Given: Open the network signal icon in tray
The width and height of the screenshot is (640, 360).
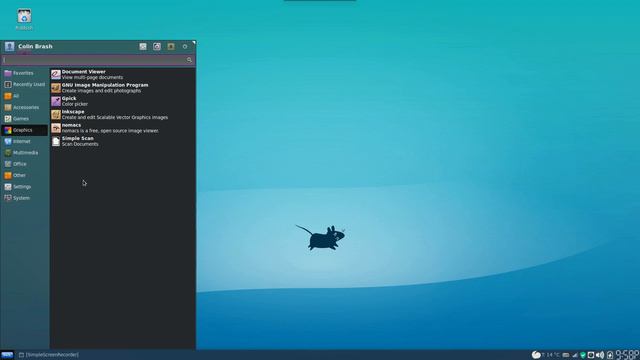Looking at the screenshot, I should pos(575,355).
